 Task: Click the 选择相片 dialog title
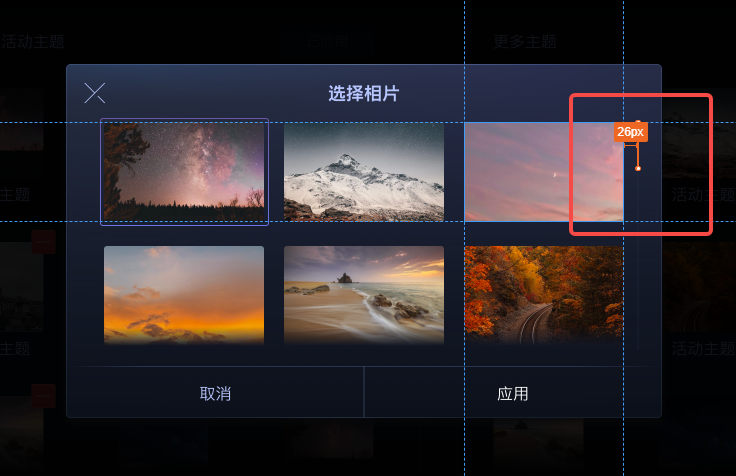[363, 93]
